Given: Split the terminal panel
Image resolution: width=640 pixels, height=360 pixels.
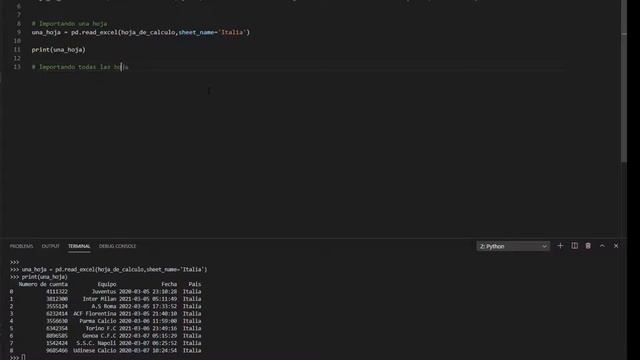Looking at the screenshot, I should [574, 246].
